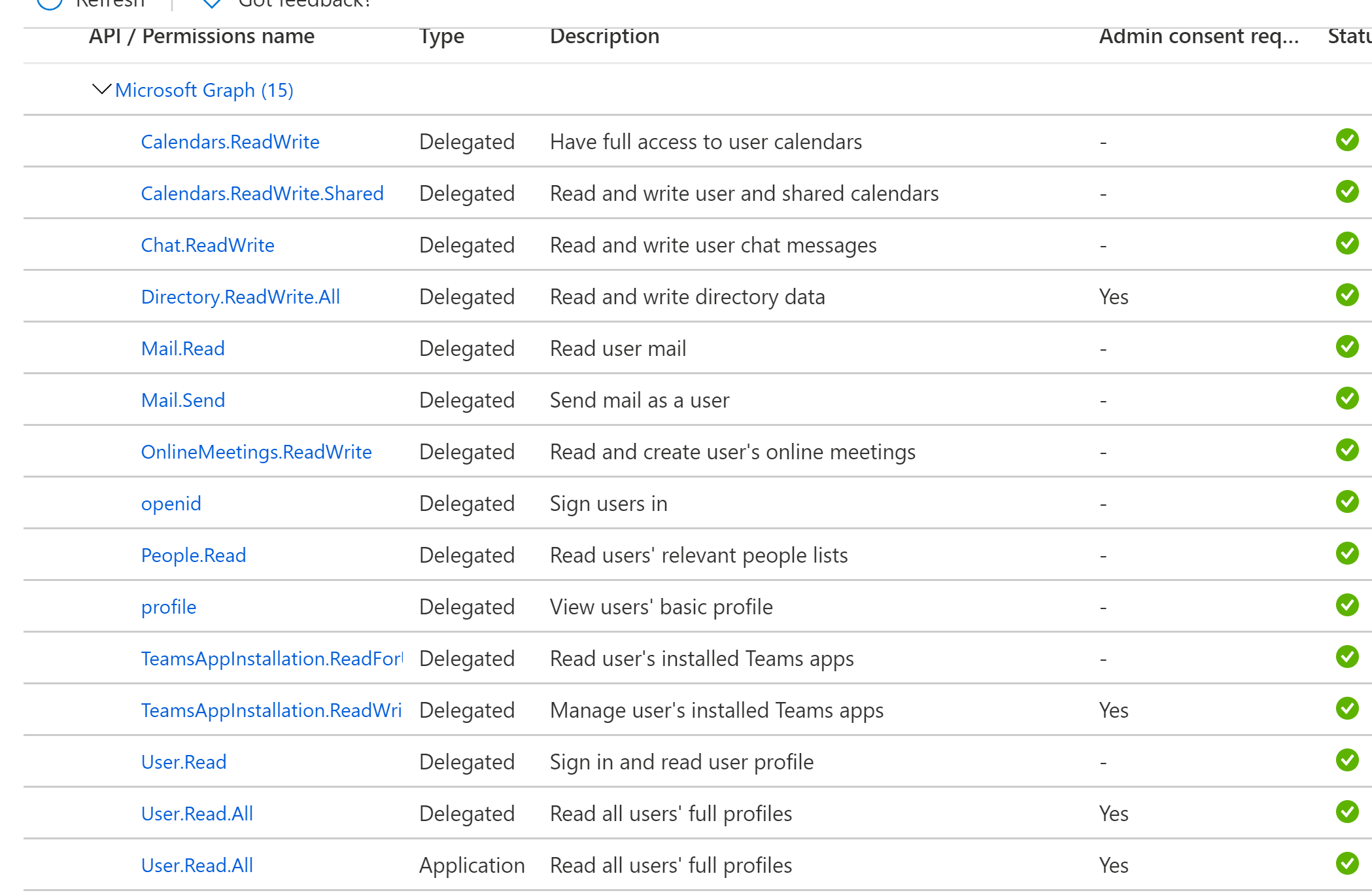This screenshot has width=1372, height=895.
Task: Click granted status icon for Directory.ReadWrite.All
Action: [1347, 294]
